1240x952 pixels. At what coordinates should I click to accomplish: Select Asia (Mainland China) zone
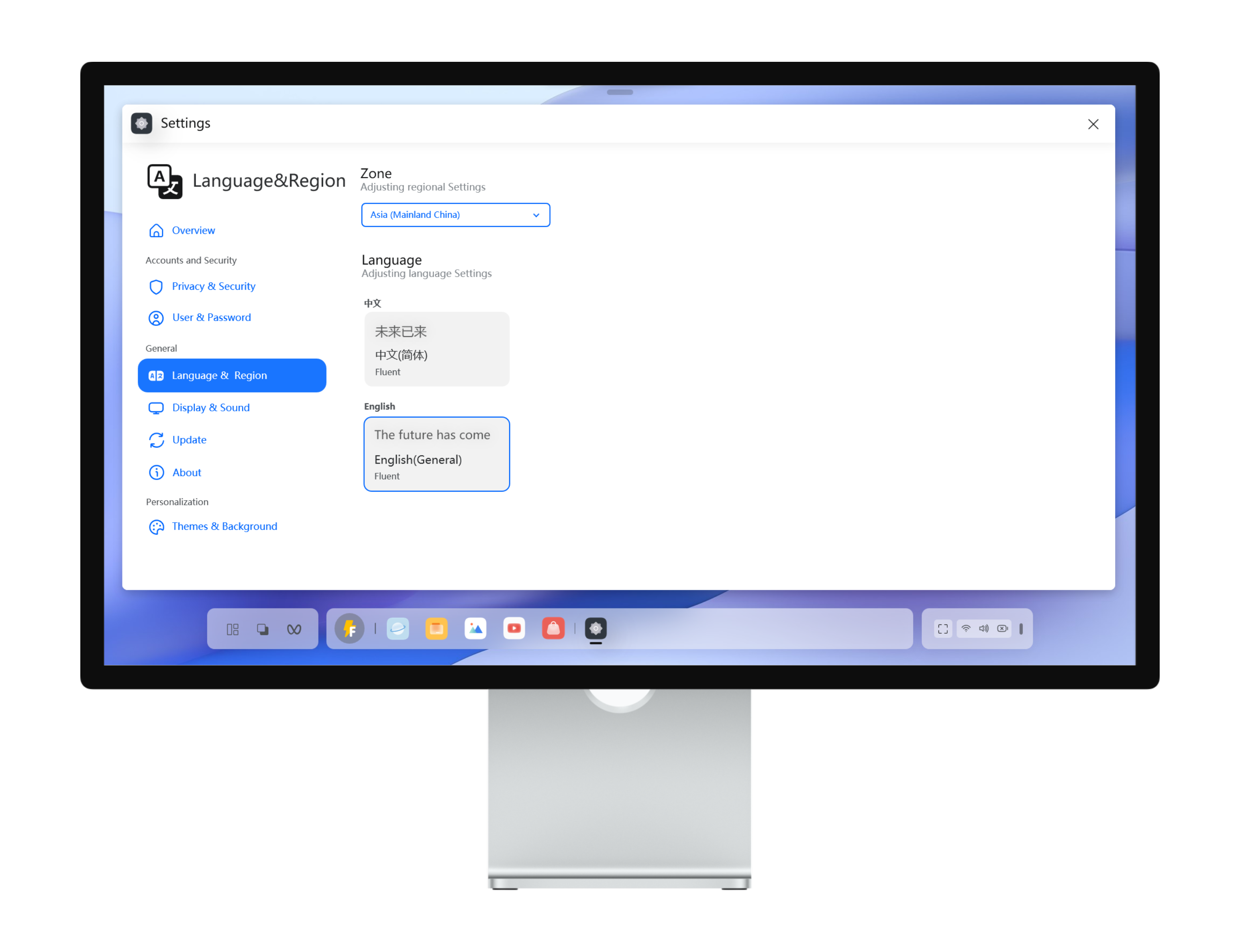tap(455, 214)
